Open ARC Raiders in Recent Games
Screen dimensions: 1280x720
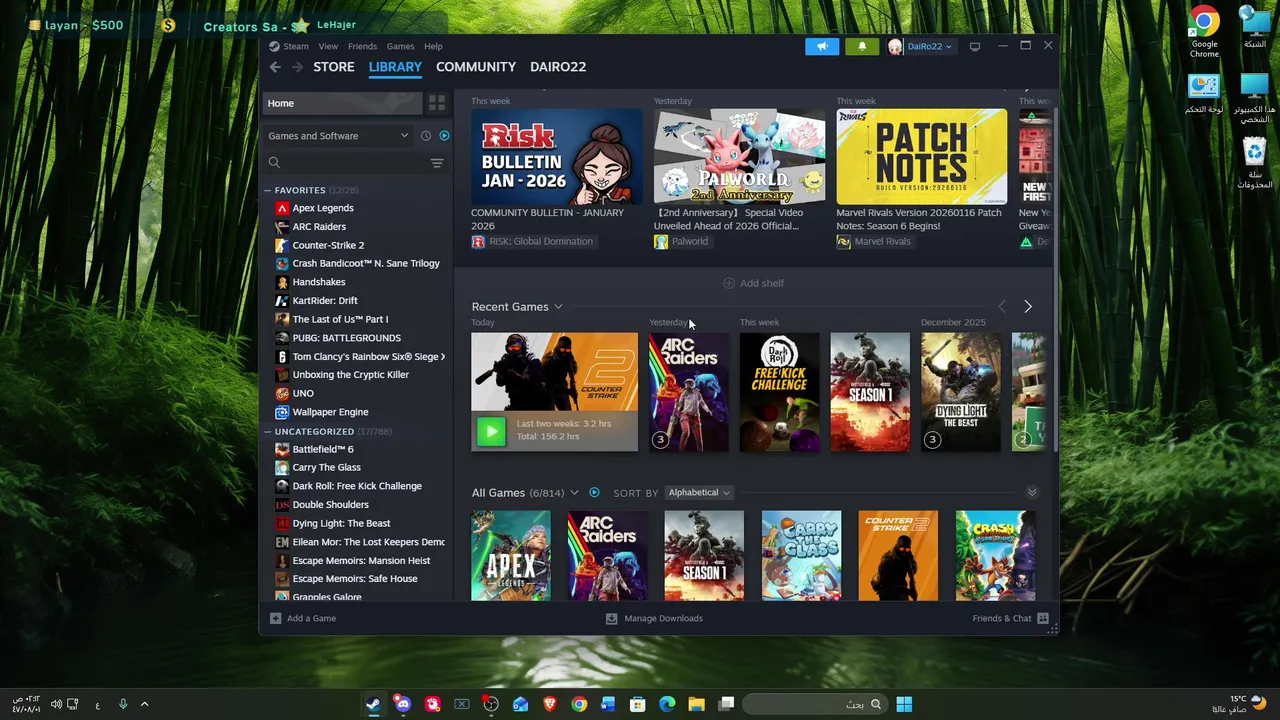click(688, 392)
